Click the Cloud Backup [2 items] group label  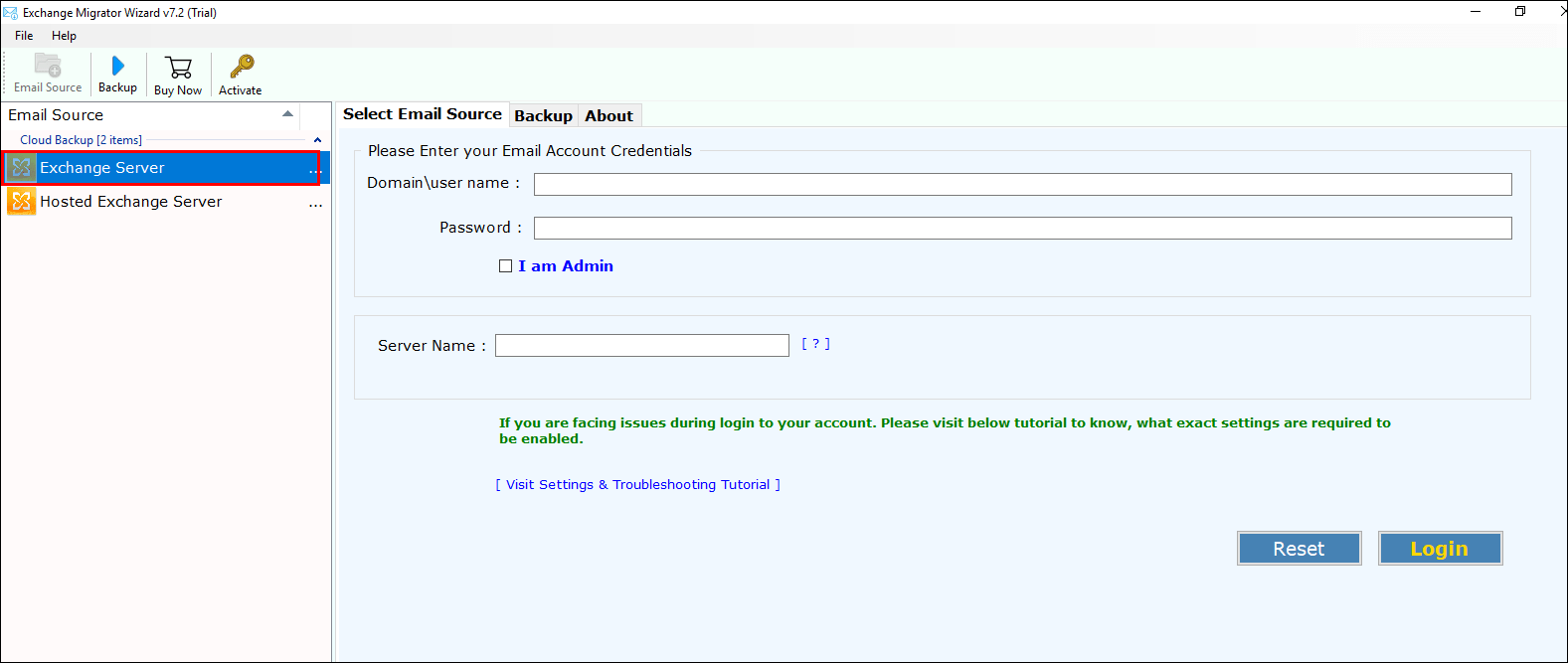(81, 140)
